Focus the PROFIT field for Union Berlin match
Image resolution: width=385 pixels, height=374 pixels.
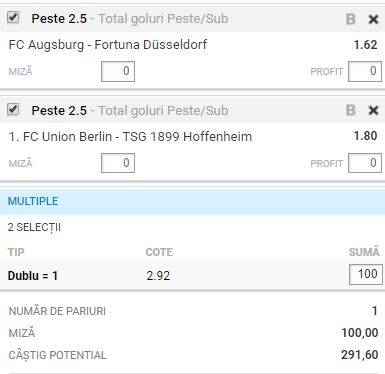click(x=365, y=163)
